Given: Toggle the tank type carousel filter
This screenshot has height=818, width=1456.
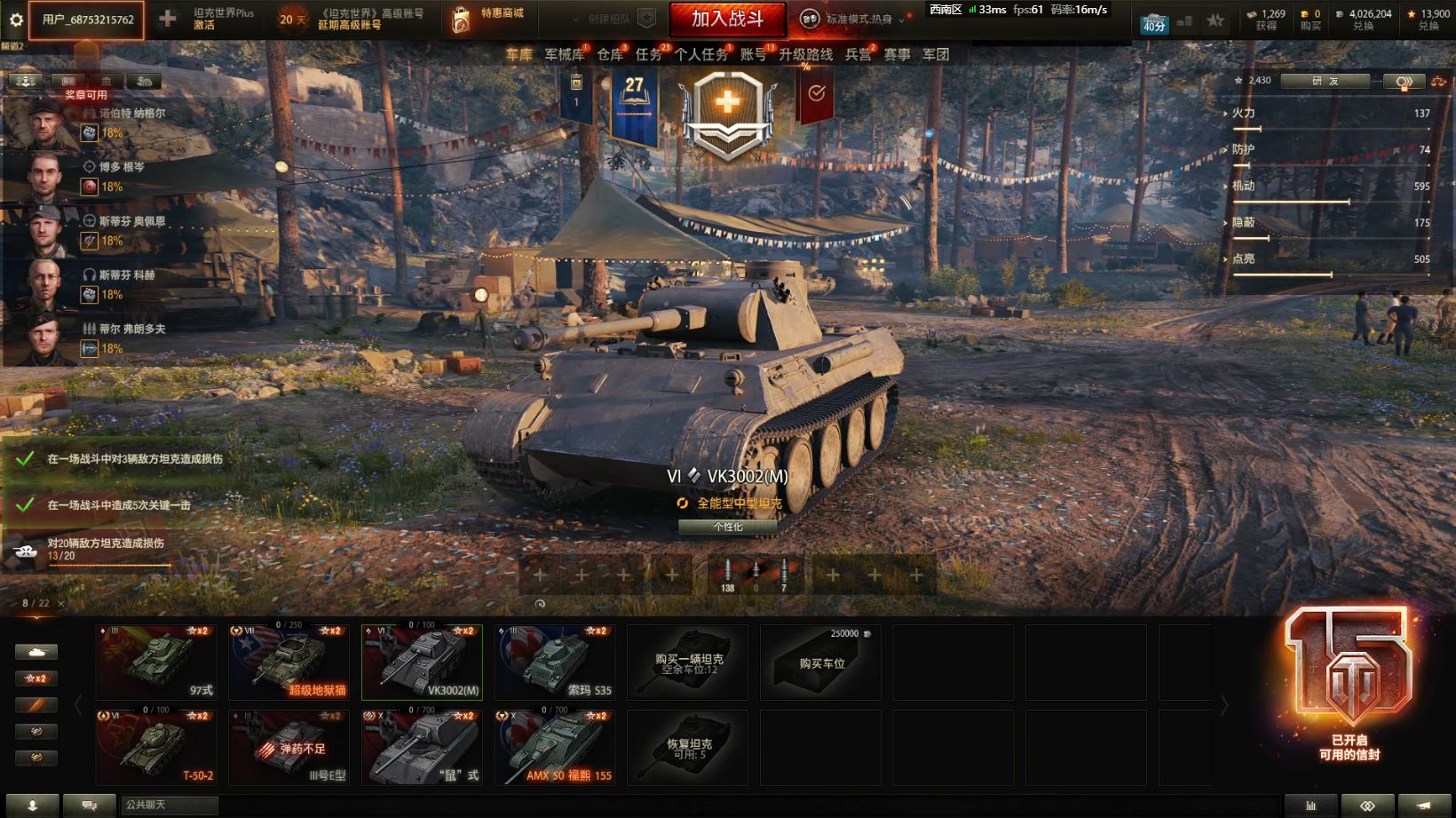Looking at the screenshot, I should (36, 652).
